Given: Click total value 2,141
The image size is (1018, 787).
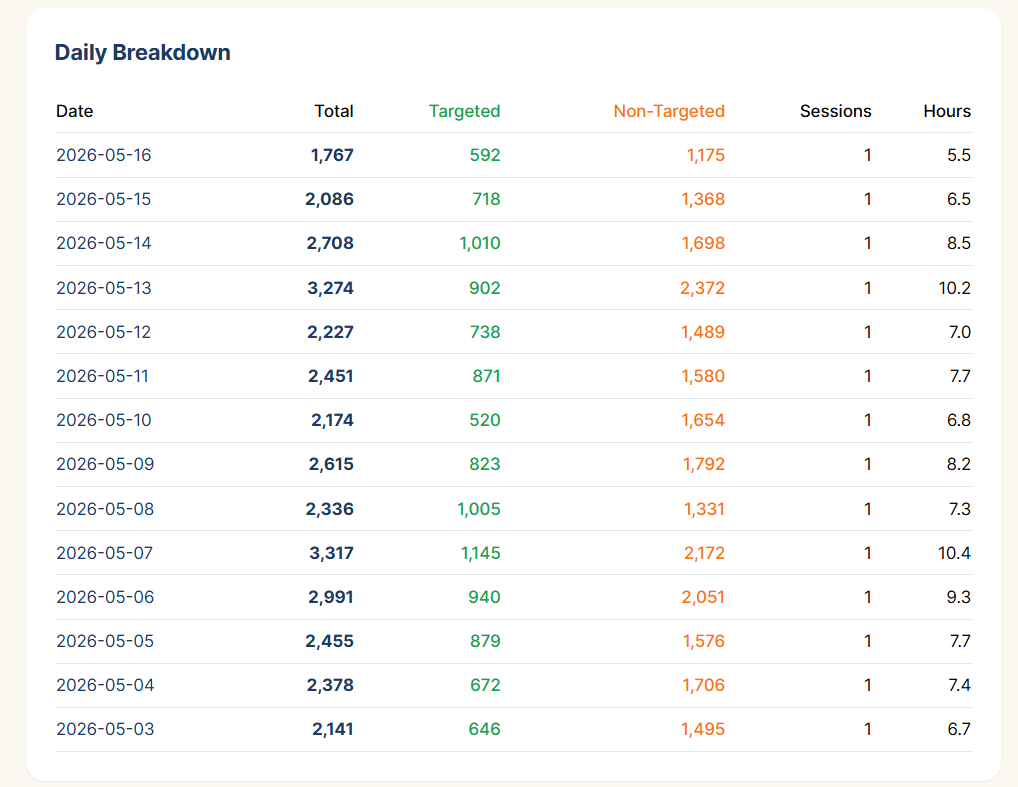Looking at the screenshot, I should 332,730.
